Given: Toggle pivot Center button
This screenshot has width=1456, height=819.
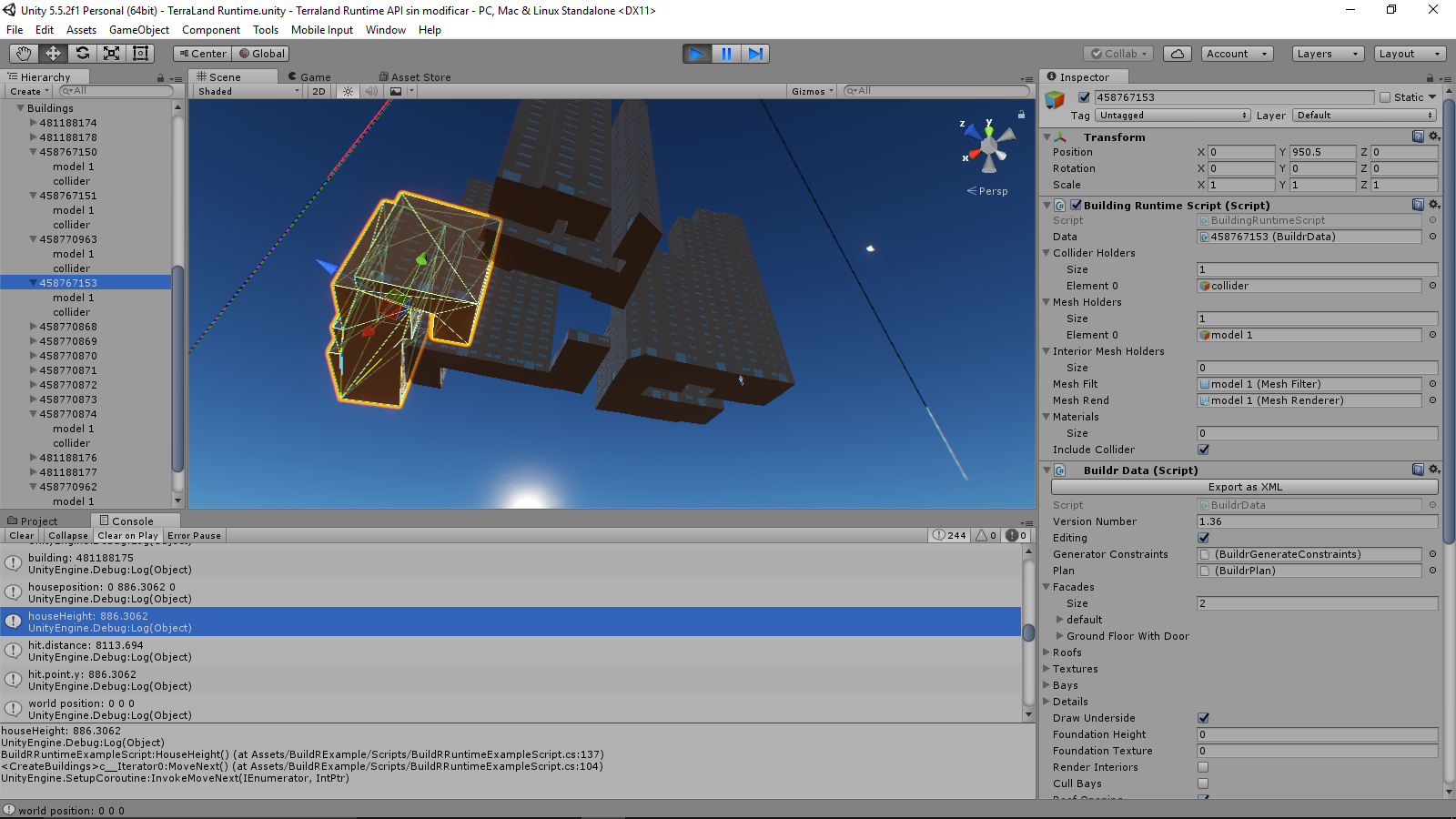Looking at the screenshot, I should (203, 54).
